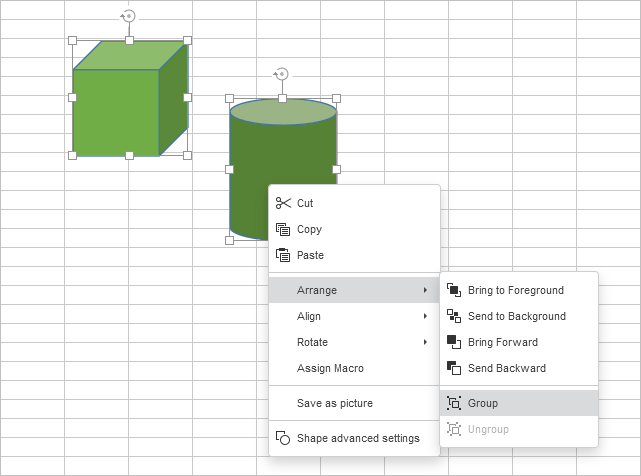Click the cube's rotation handle
Viewport: 641px width, 476px height.
128,16
